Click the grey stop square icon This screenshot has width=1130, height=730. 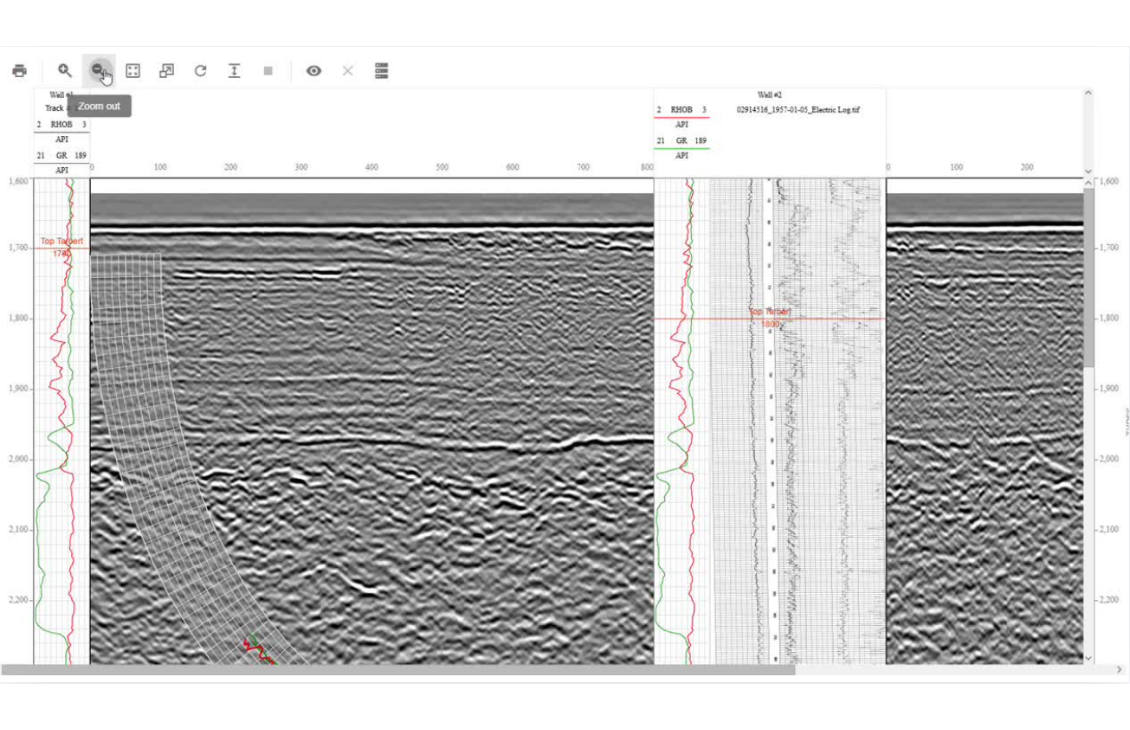click(268, 71)
